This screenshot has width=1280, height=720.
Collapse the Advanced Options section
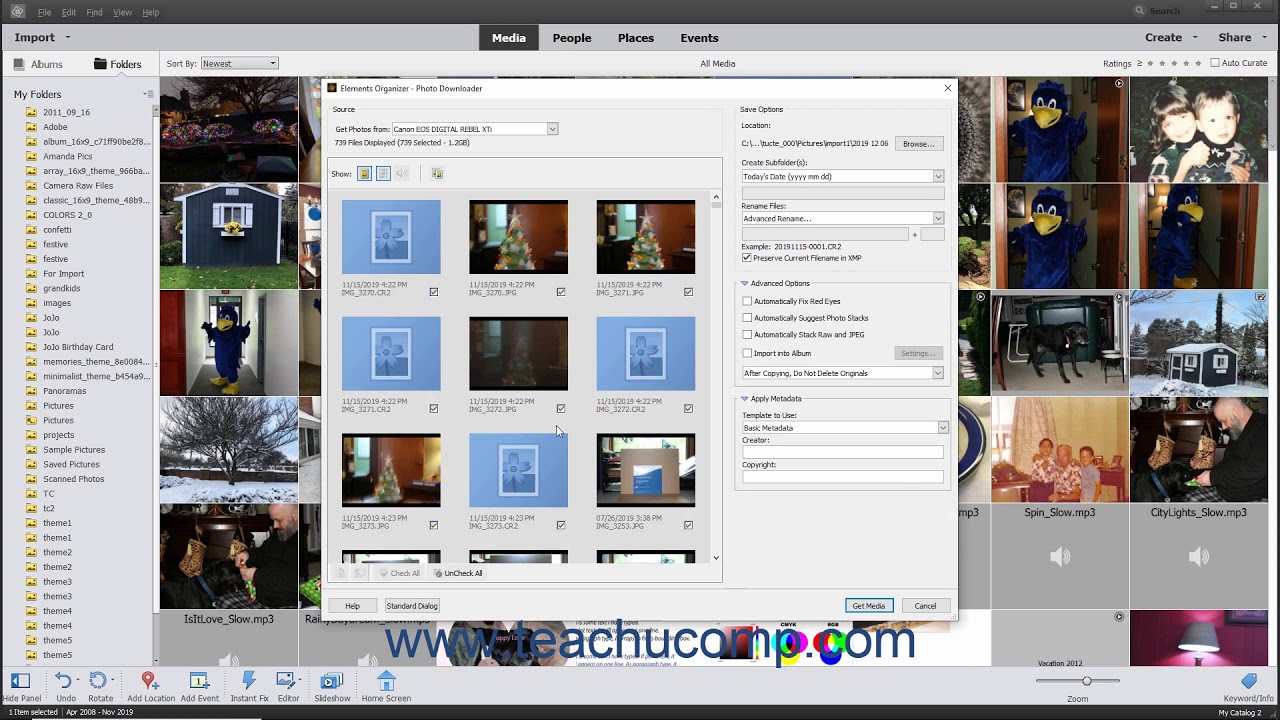[744, 283]
